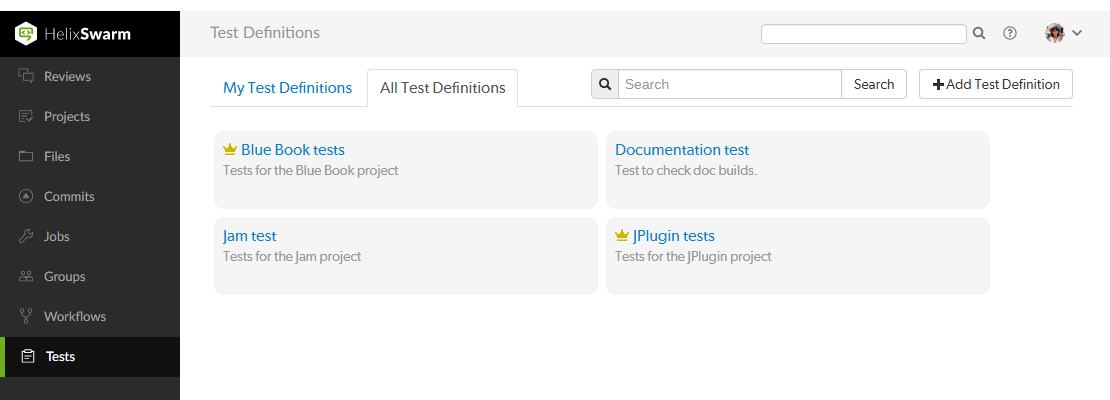Click the Commits sidebar icon
Viewport: 1110px width, 400px height.
point(26,196)
